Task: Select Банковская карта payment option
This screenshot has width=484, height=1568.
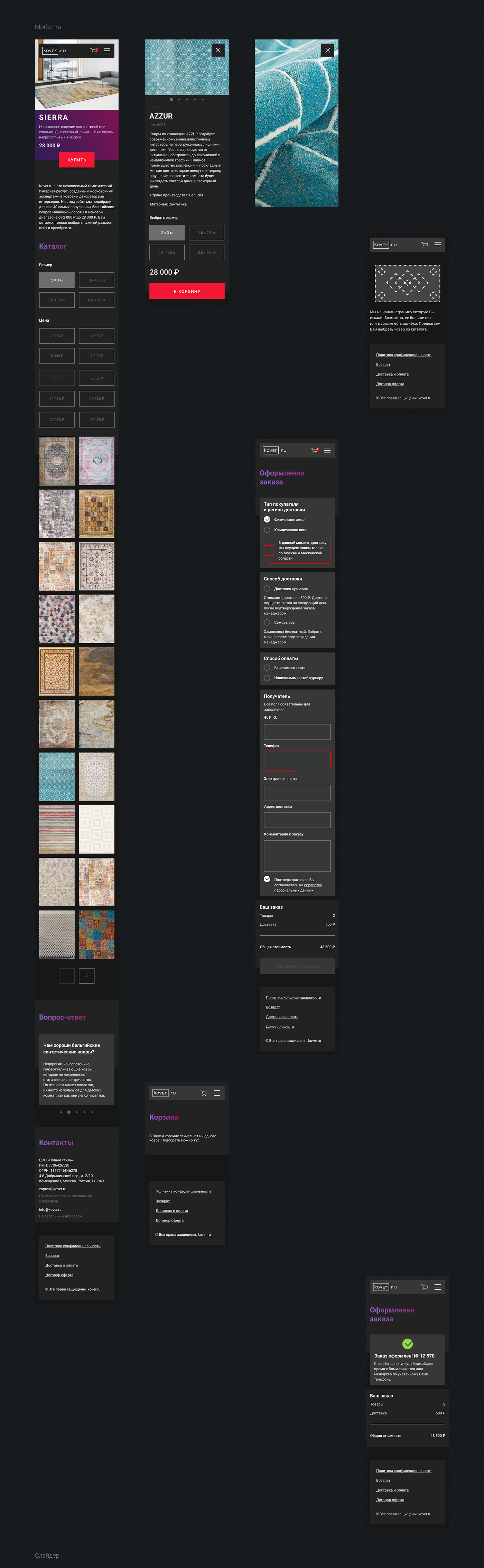Action: (x=267, y=668)
